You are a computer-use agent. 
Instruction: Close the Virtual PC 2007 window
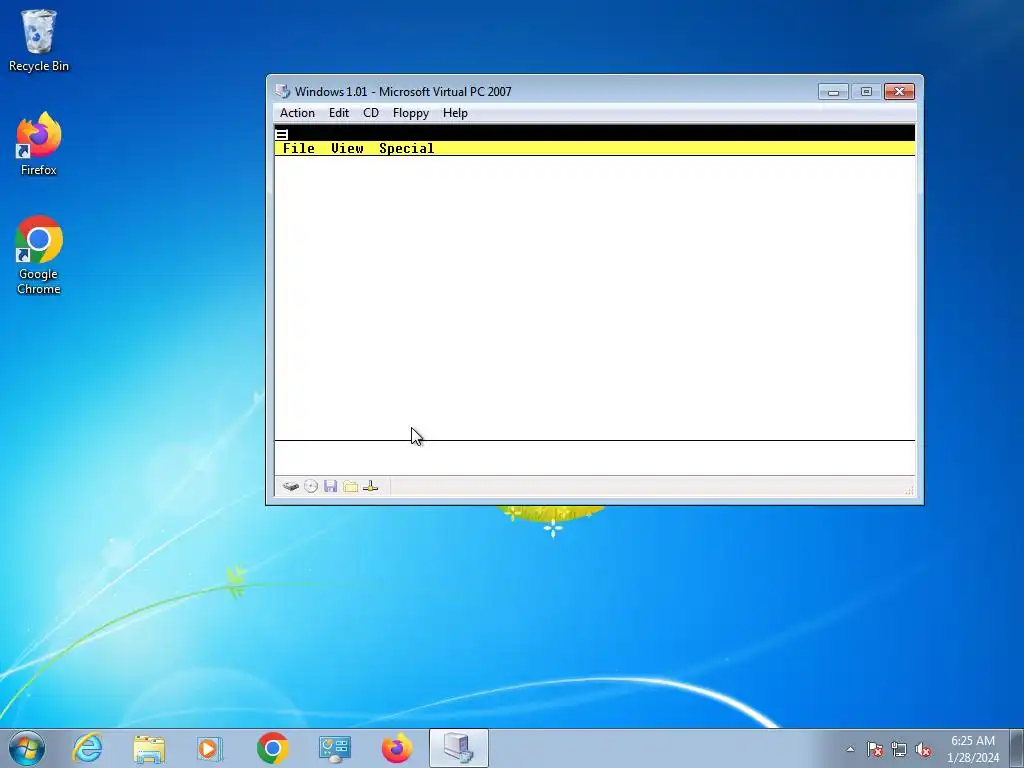point(899,91)
